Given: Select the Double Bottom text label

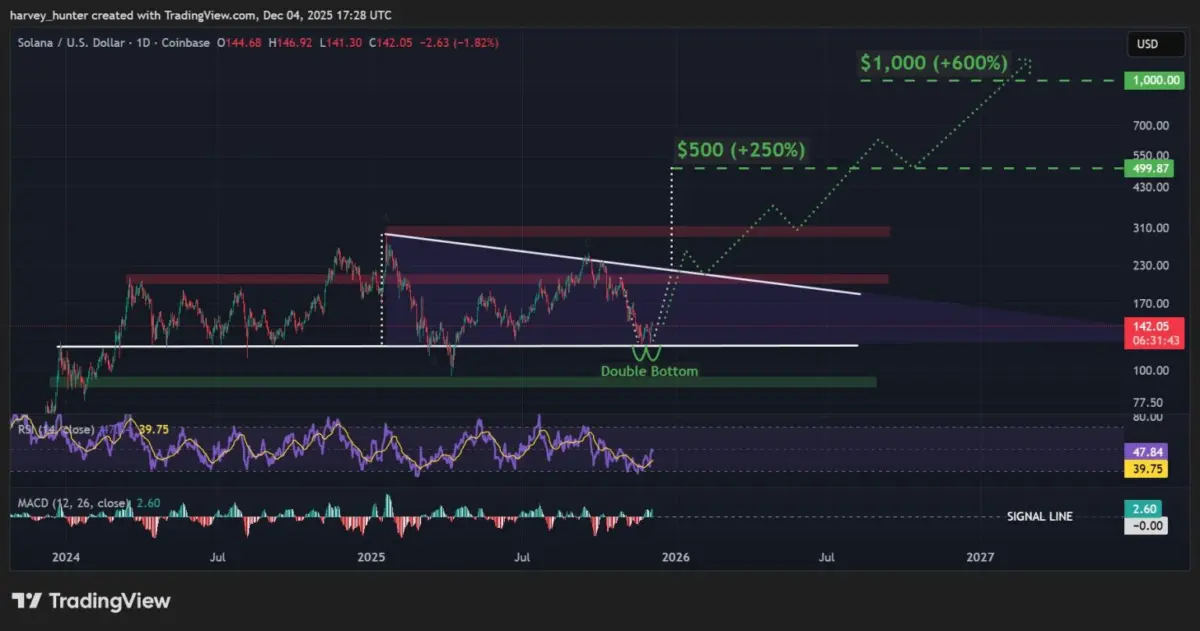Looking at the screenshot, I should click(649, 371).
